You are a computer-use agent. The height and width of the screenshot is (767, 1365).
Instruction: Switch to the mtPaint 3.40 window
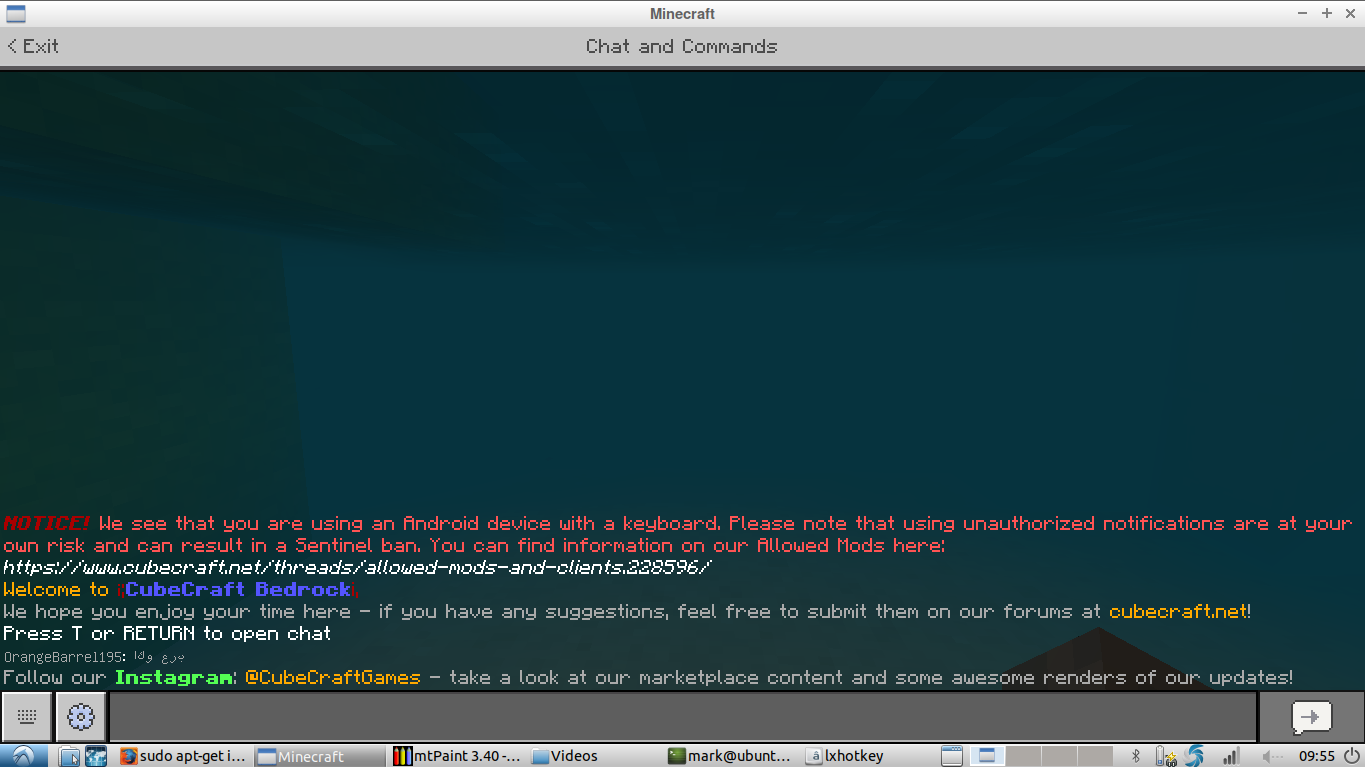click(457, 756)
